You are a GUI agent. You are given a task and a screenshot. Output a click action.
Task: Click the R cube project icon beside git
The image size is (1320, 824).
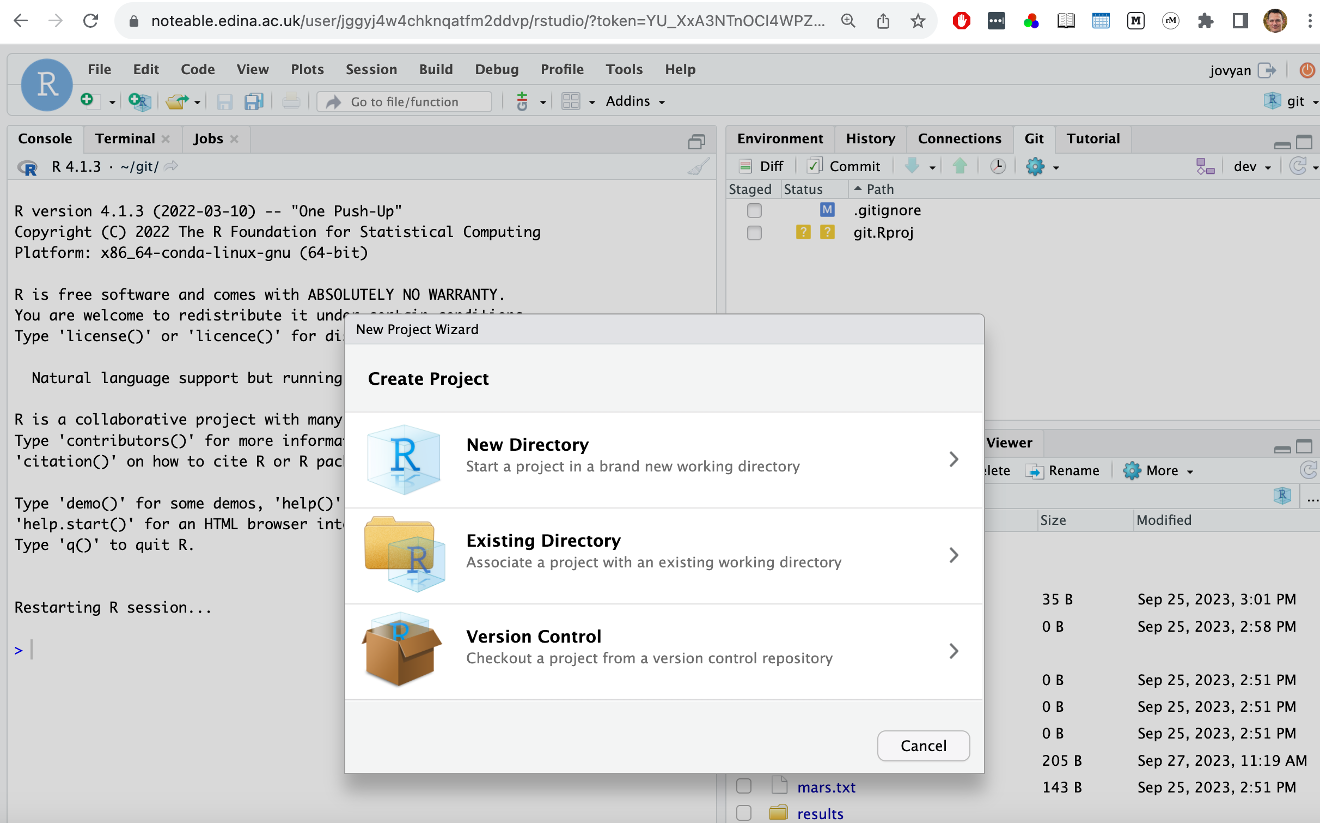[x=1273, y=101]
